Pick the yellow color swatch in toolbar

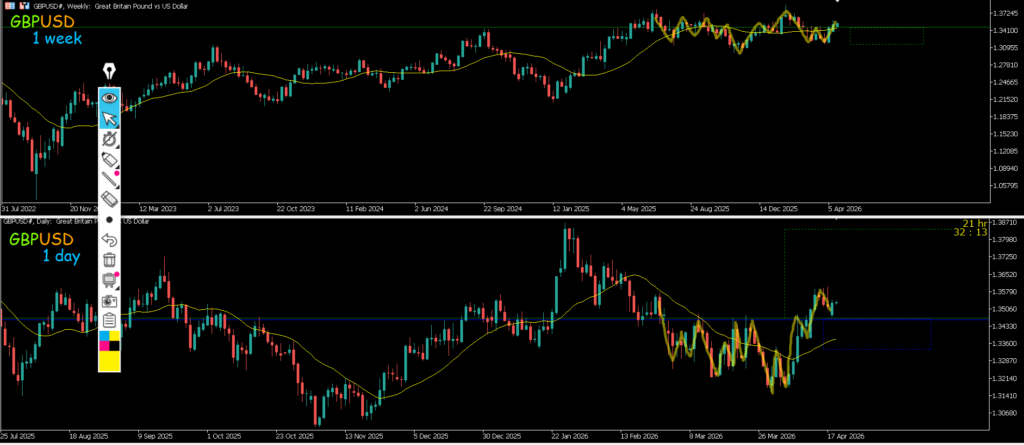coord(110,361)
